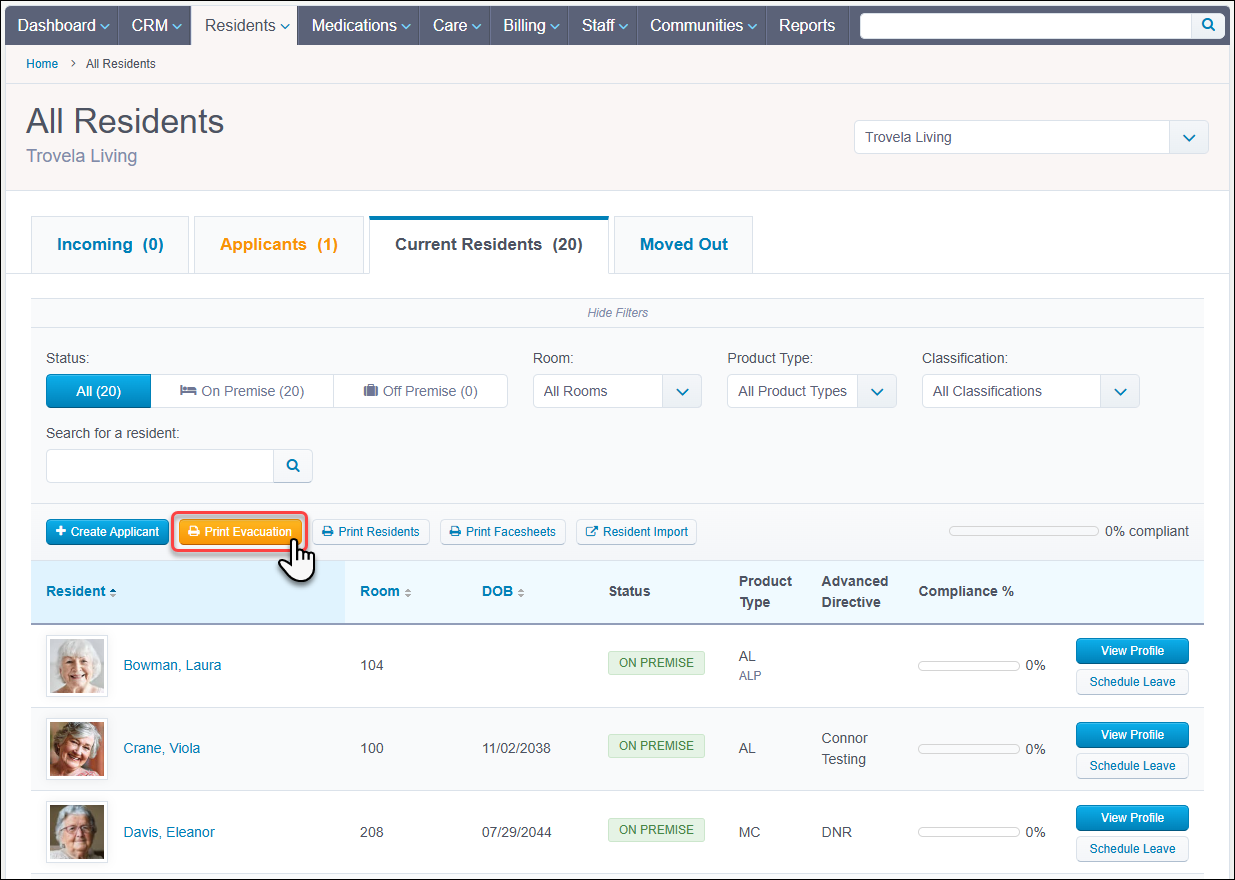This screenshot has height=880, width=1235.
Task: Sort by Room column arrows
Action: point(408,593)
